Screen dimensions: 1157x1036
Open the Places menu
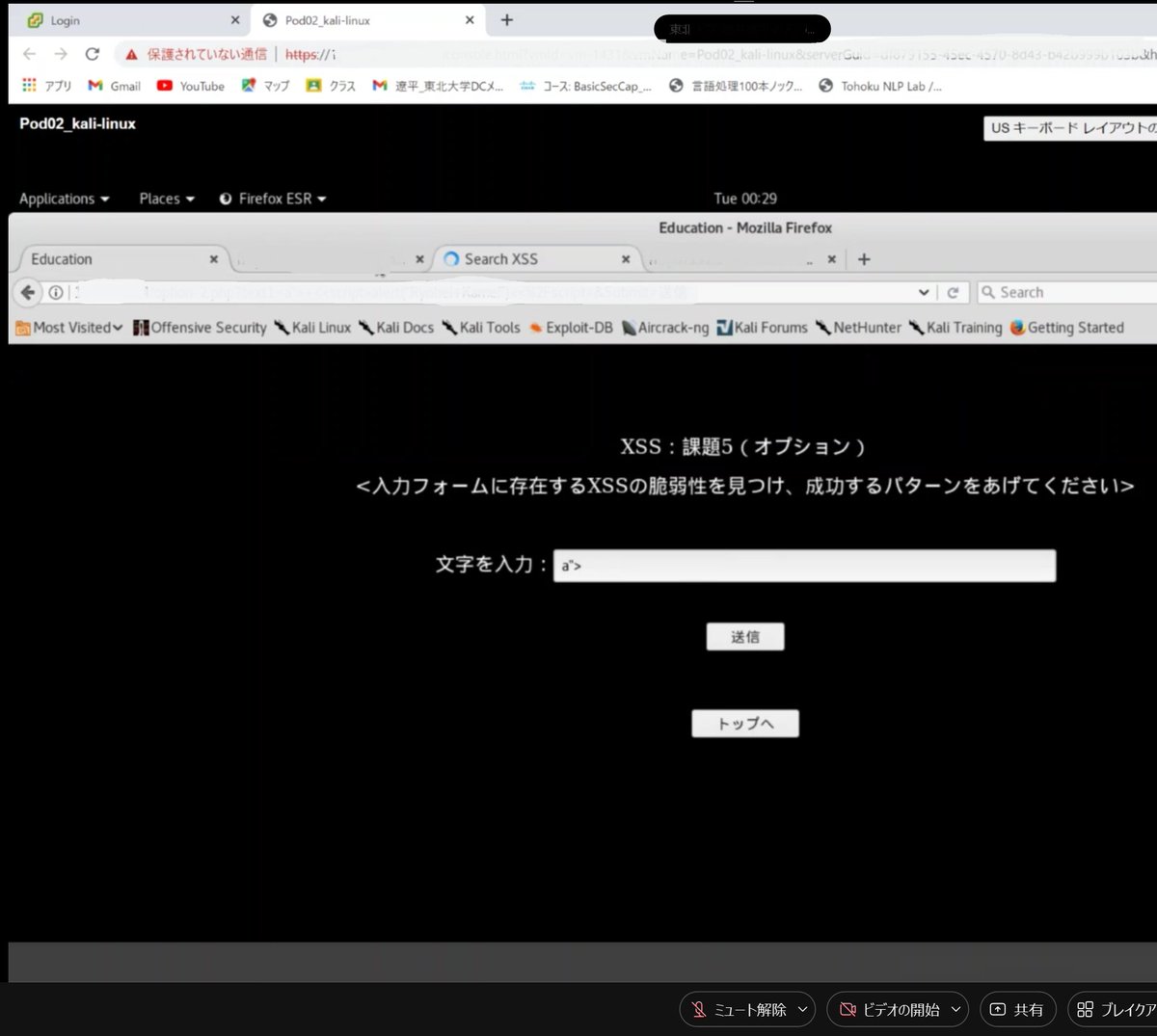pos(167,199)
